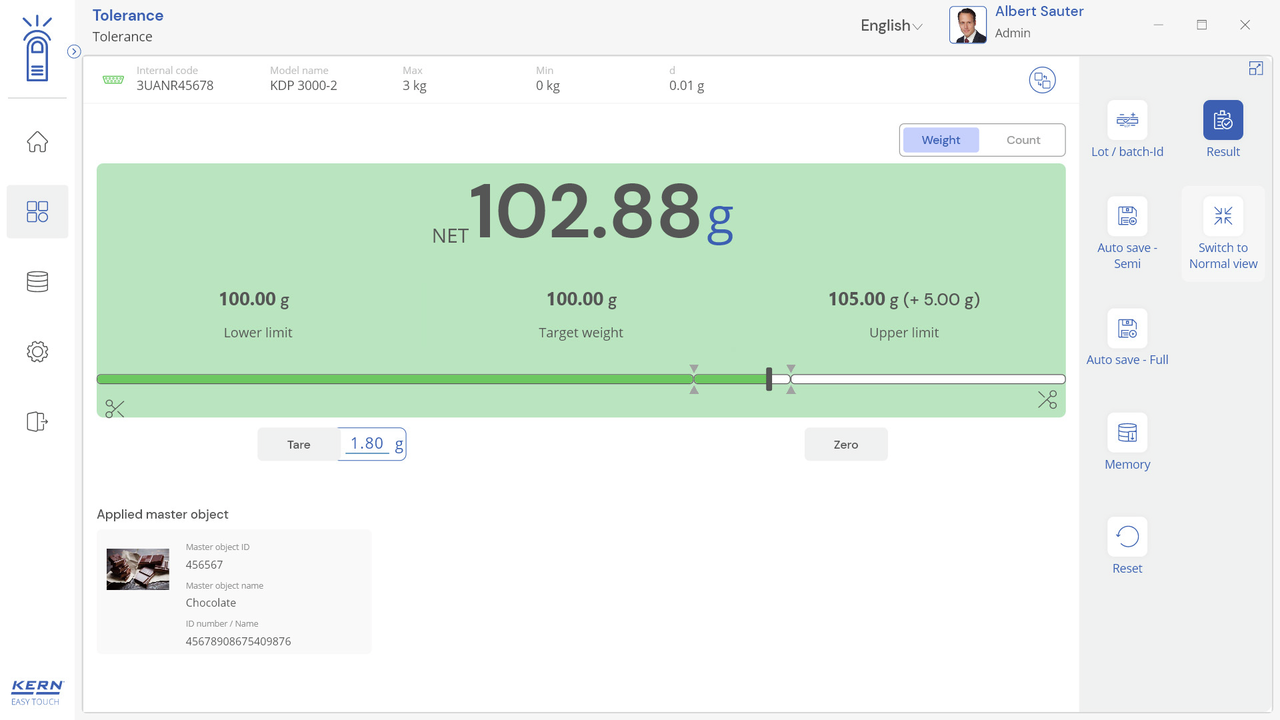
Task: Open the Home page from sidebar
Action: point(37,142)
